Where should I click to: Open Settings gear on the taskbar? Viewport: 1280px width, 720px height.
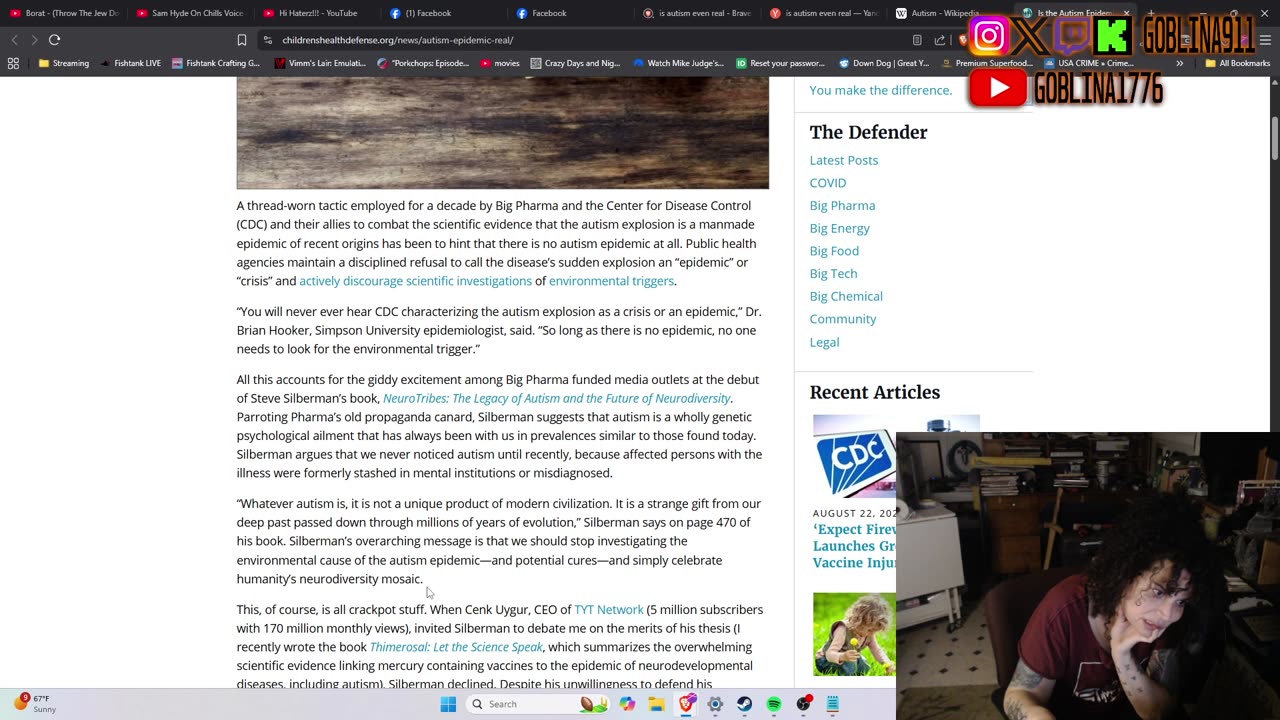coord(715,704)
